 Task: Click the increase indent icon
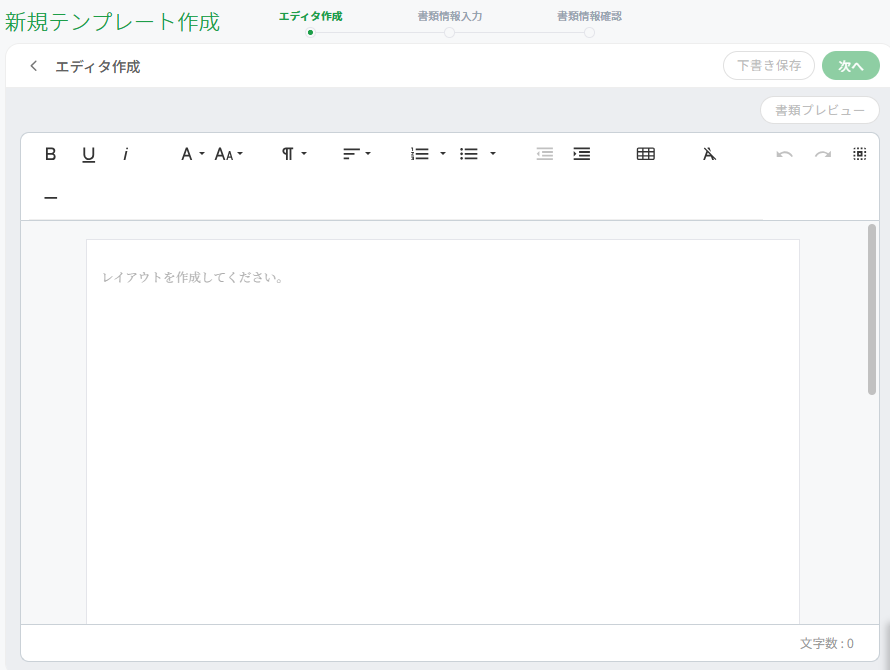(582, 154)
